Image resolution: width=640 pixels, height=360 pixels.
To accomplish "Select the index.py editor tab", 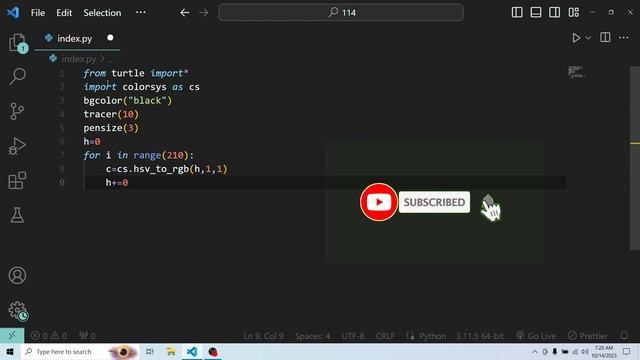I will point(78,38).
